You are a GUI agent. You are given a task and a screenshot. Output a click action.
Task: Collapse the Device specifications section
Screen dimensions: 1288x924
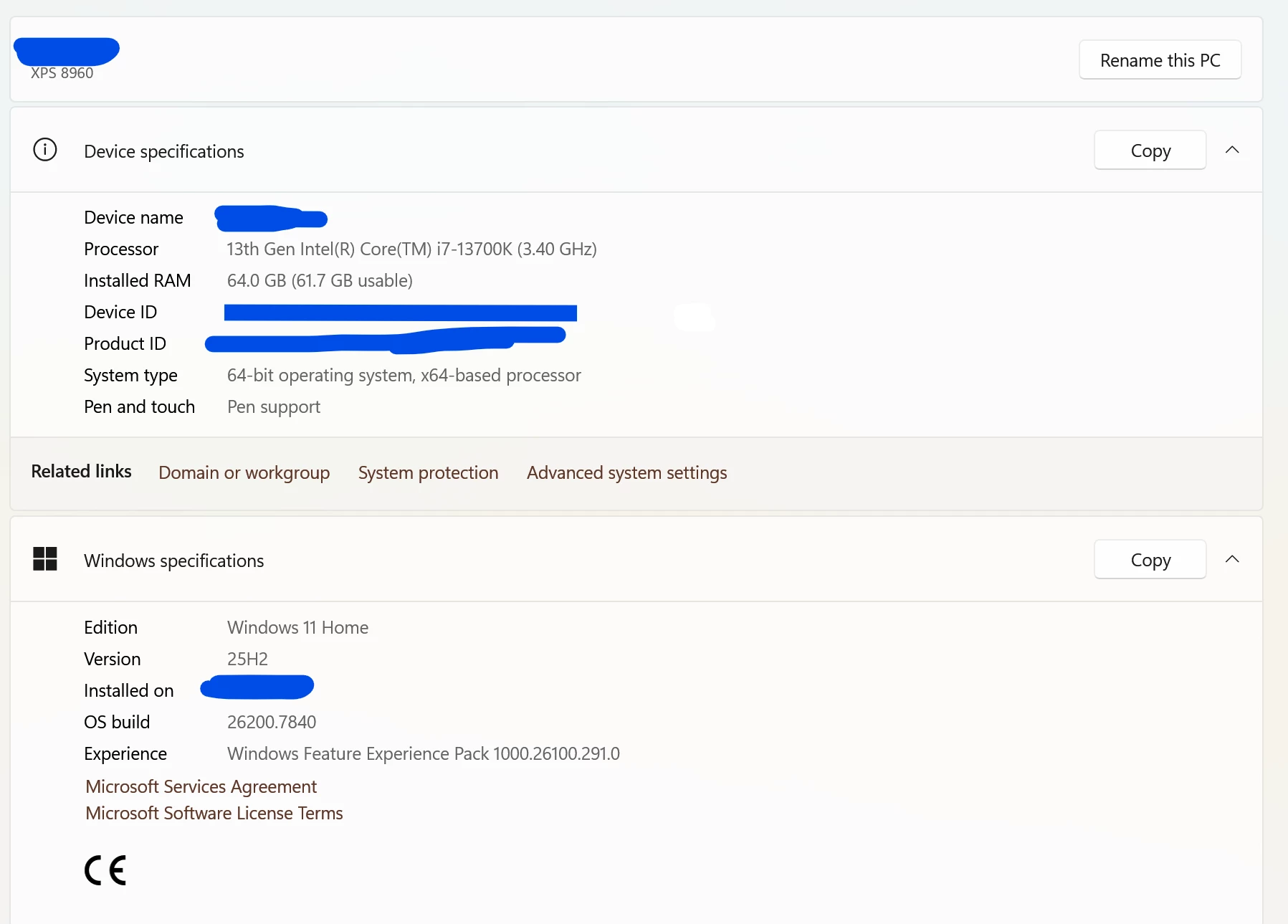1232,150
